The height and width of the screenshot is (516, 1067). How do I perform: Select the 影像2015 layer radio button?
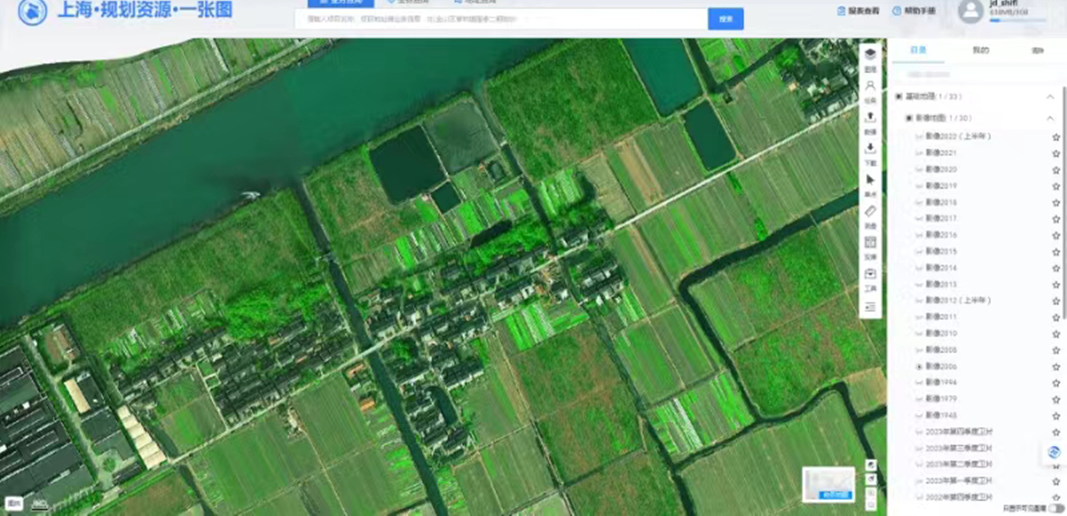tap(919, 252)
